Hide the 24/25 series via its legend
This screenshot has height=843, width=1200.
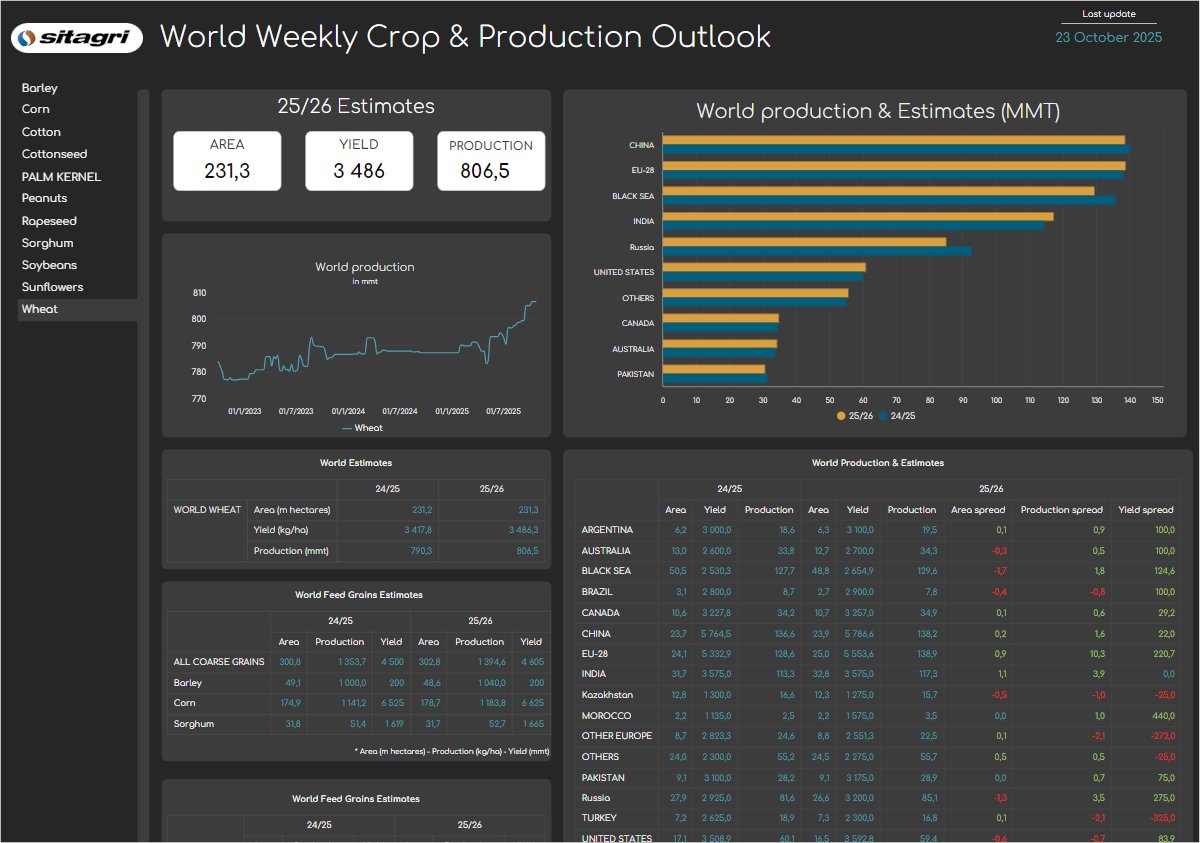pos(899,415)
